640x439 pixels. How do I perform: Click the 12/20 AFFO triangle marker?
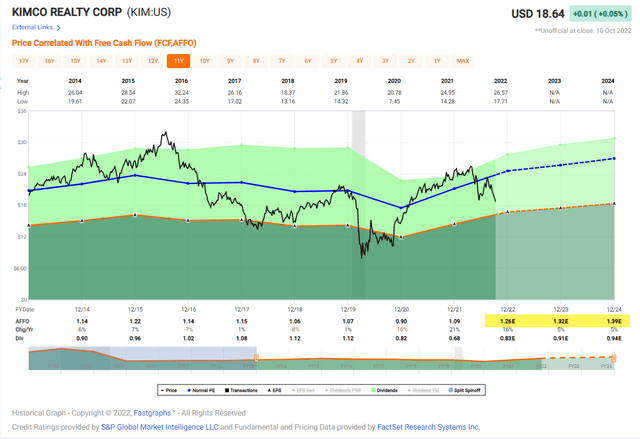(x=401, y=237)
